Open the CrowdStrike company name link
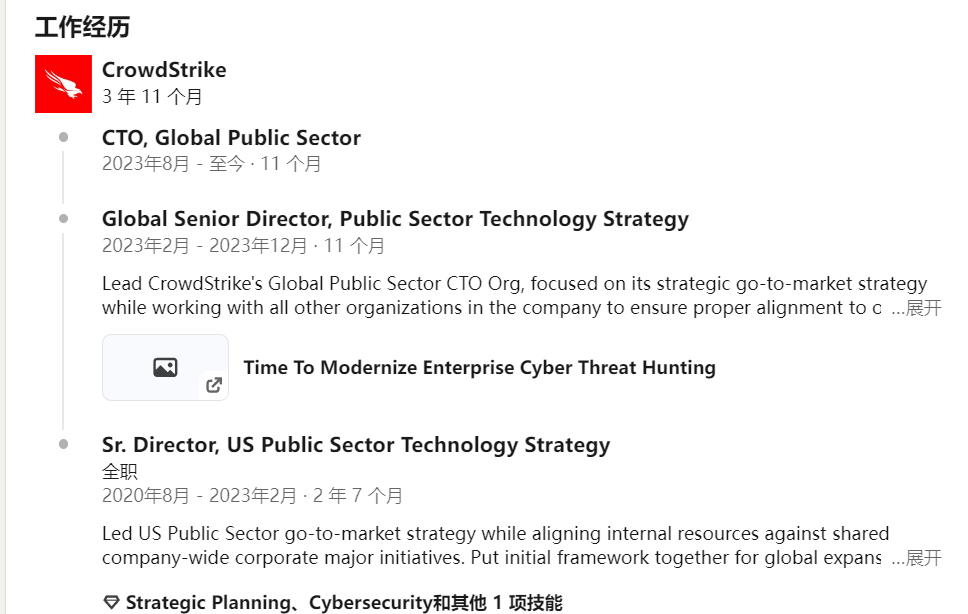 pos(164,70)
